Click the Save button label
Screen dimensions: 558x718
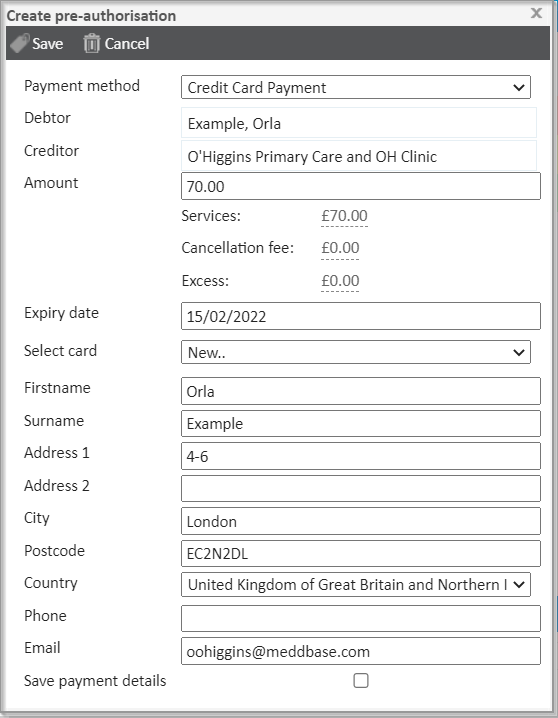[x=48, y=44]
